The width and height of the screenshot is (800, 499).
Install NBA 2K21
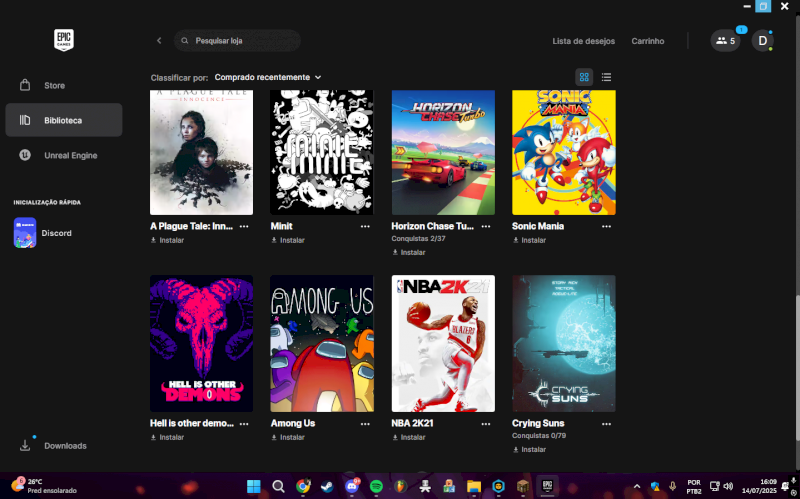[409, 437]
